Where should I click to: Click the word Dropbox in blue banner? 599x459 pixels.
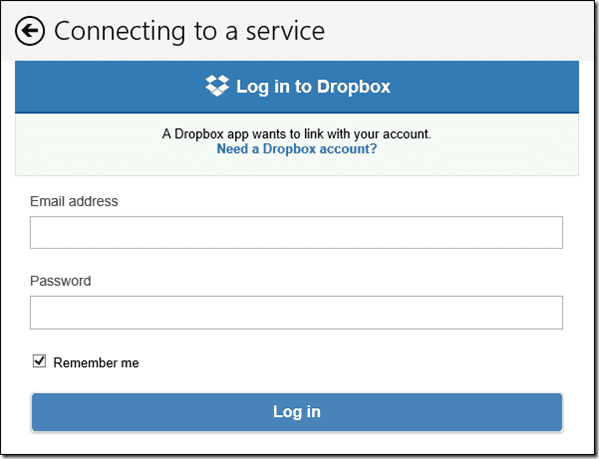tap(353, 87)
